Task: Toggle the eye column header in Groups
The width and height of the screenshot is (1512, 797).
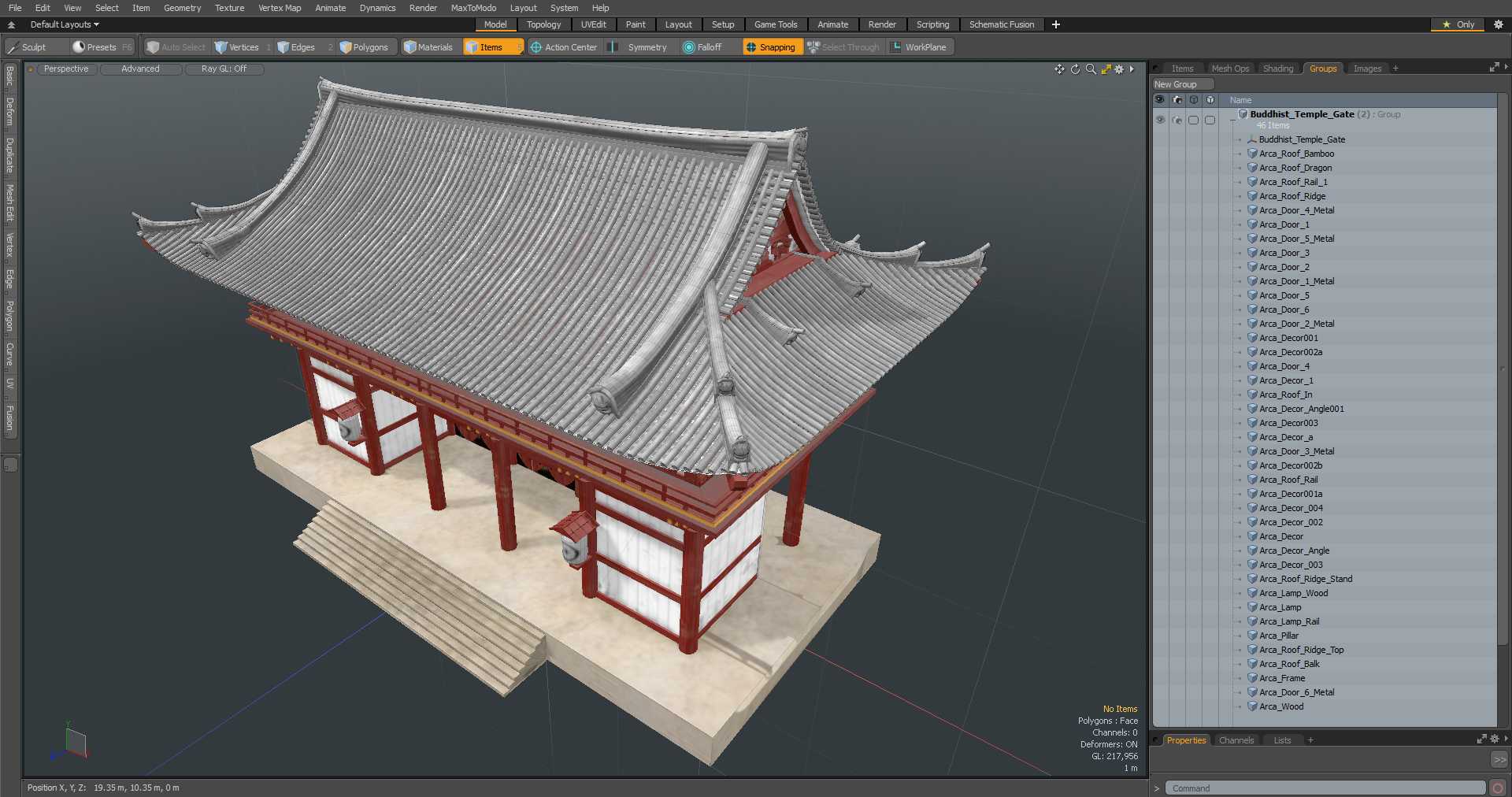Action: click(1160, 100)
